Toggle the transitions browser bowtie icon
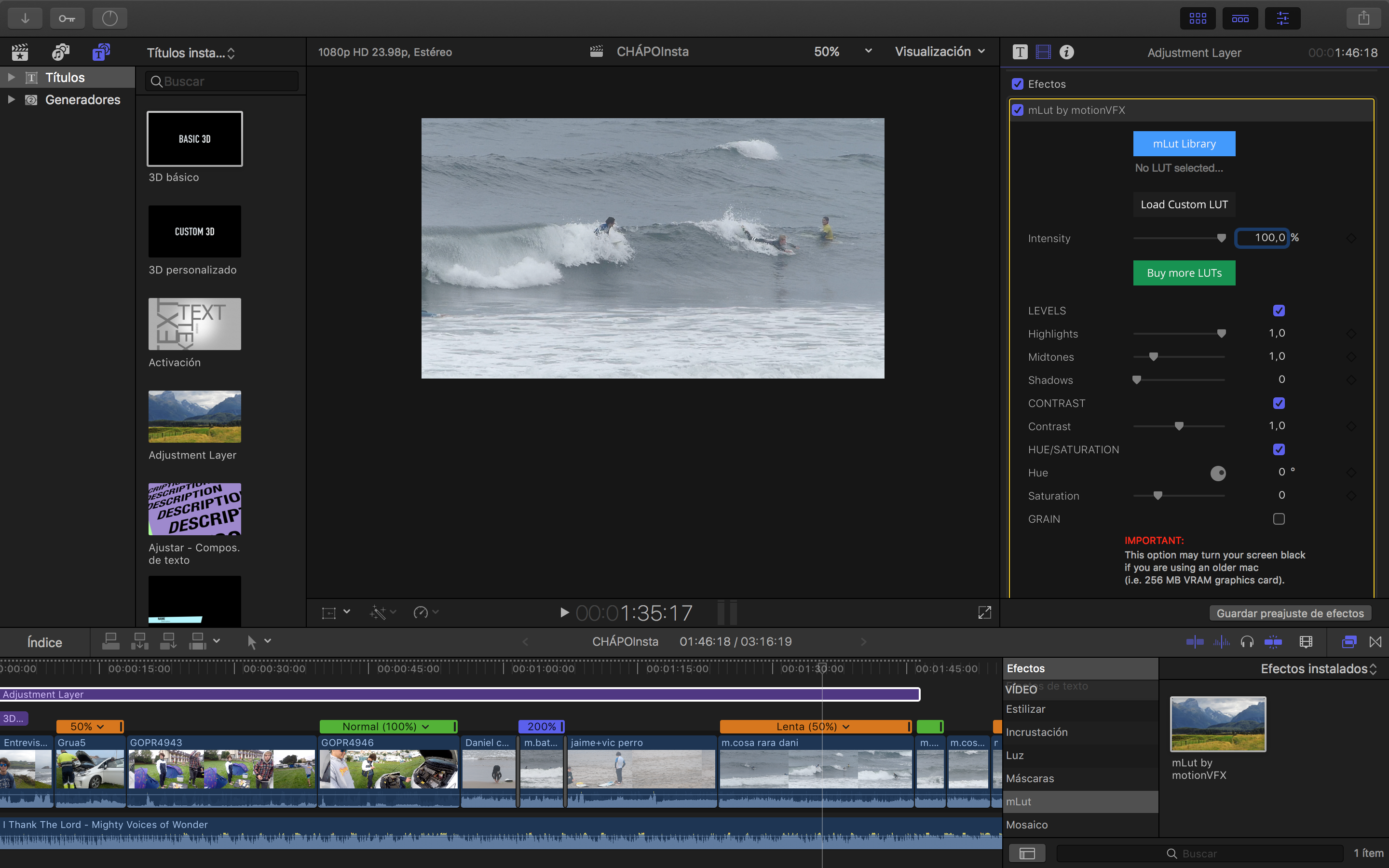Image resolution: width=1389 pixels, height=868 pixels. coord(1375,642)
